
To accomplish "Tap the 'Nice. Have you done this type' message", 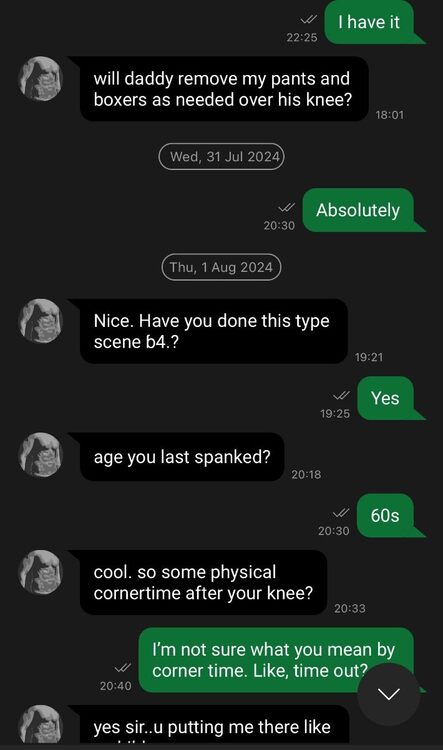I will (214, 331).
